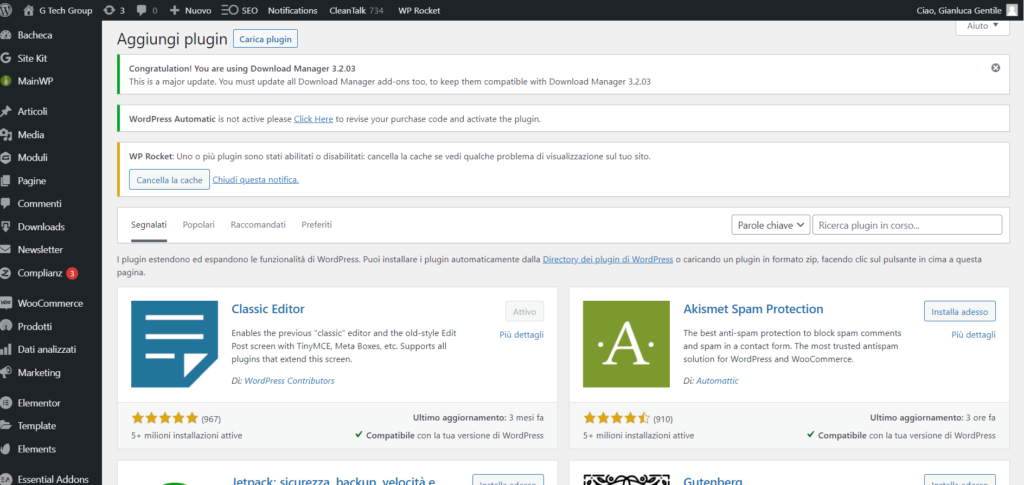
Task: Click Chiudi questa notifica link
Action: [x=255, y=180]
